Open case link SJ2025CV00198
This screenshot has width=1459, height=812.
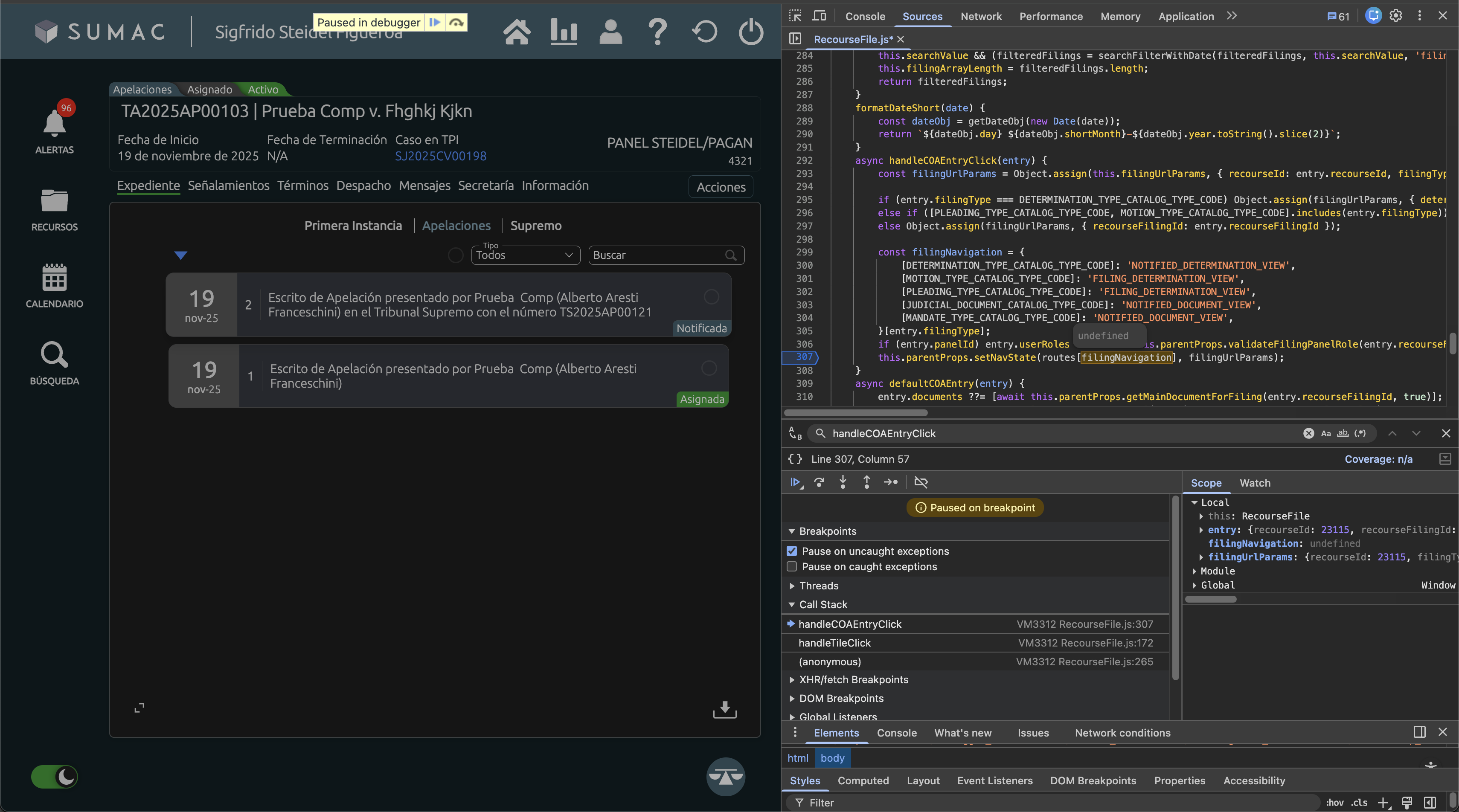[440, 156]
